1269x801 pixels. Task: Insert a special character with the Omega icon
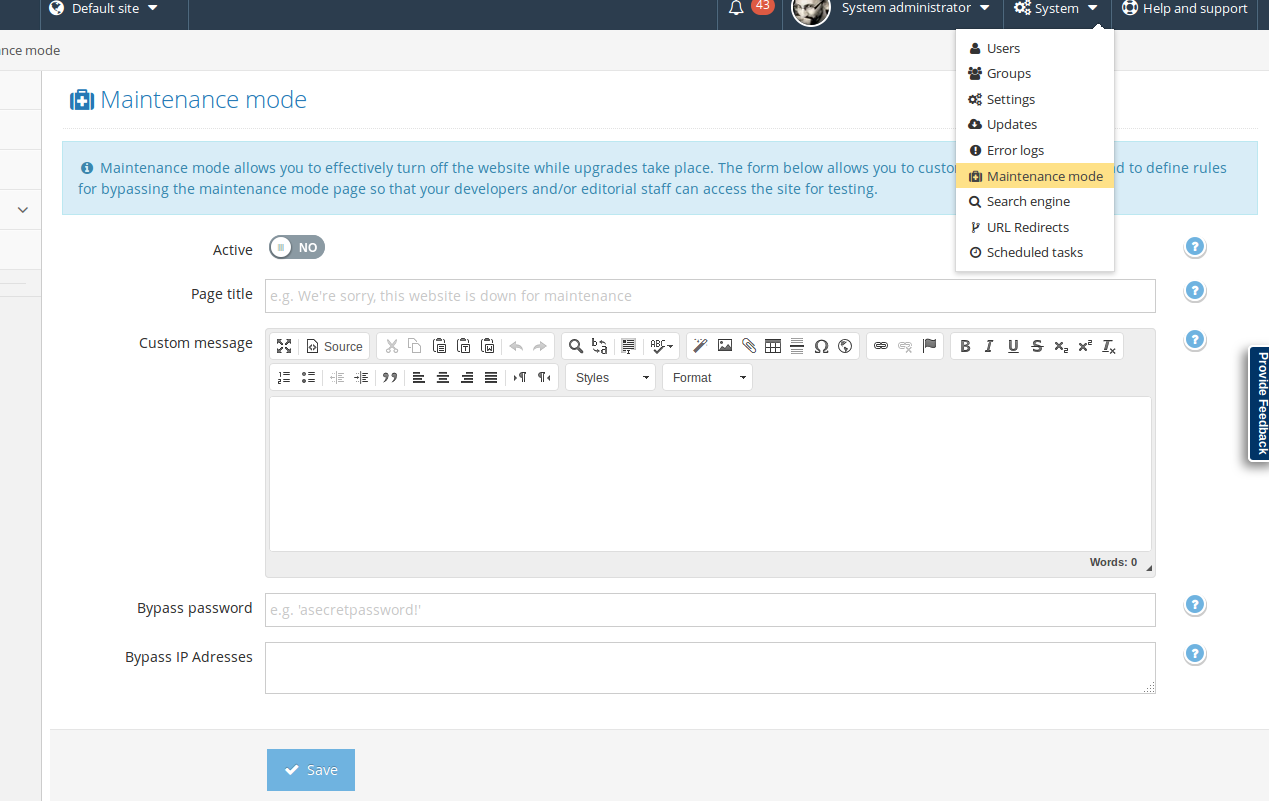821,346
